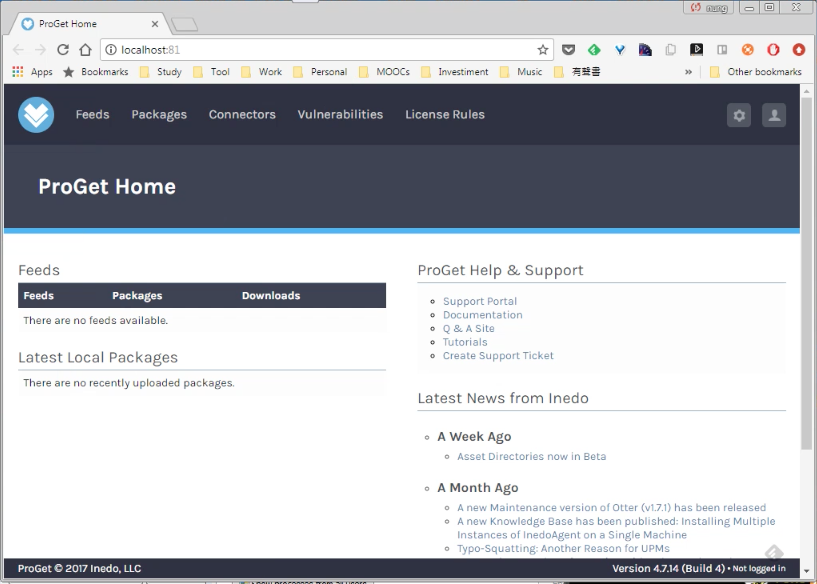Go back using the browser back arrow
Viewport: 817px width, 584px height.
point(18,50)
